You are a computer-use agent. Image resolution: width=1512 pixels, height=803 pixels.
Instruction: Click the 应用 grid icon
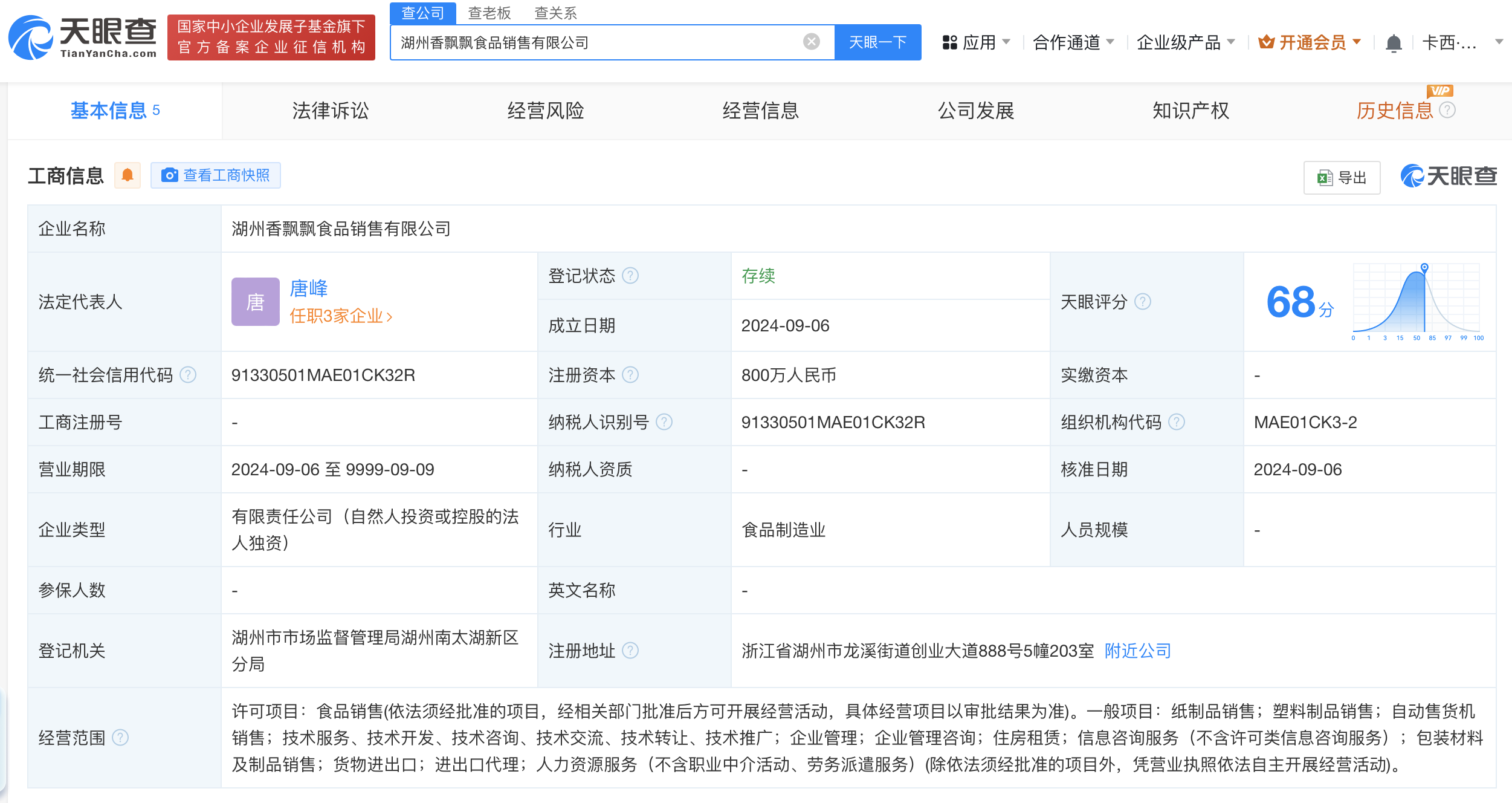(949, 42)
